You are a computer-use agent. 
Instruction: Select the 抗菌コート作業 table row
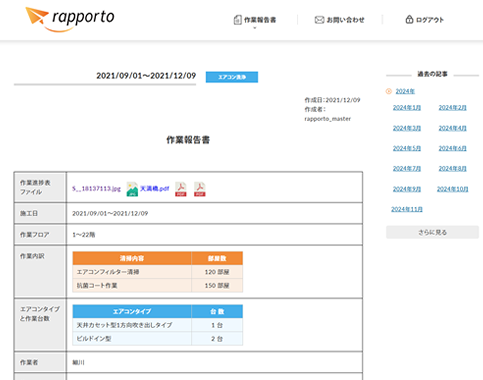[x=158, y=286]
